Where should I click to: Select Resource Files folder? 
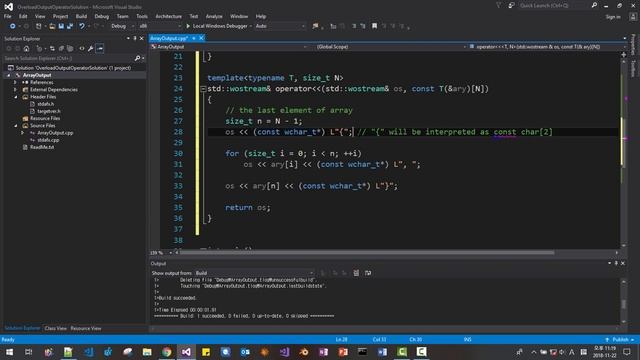[x=45, y=118]
